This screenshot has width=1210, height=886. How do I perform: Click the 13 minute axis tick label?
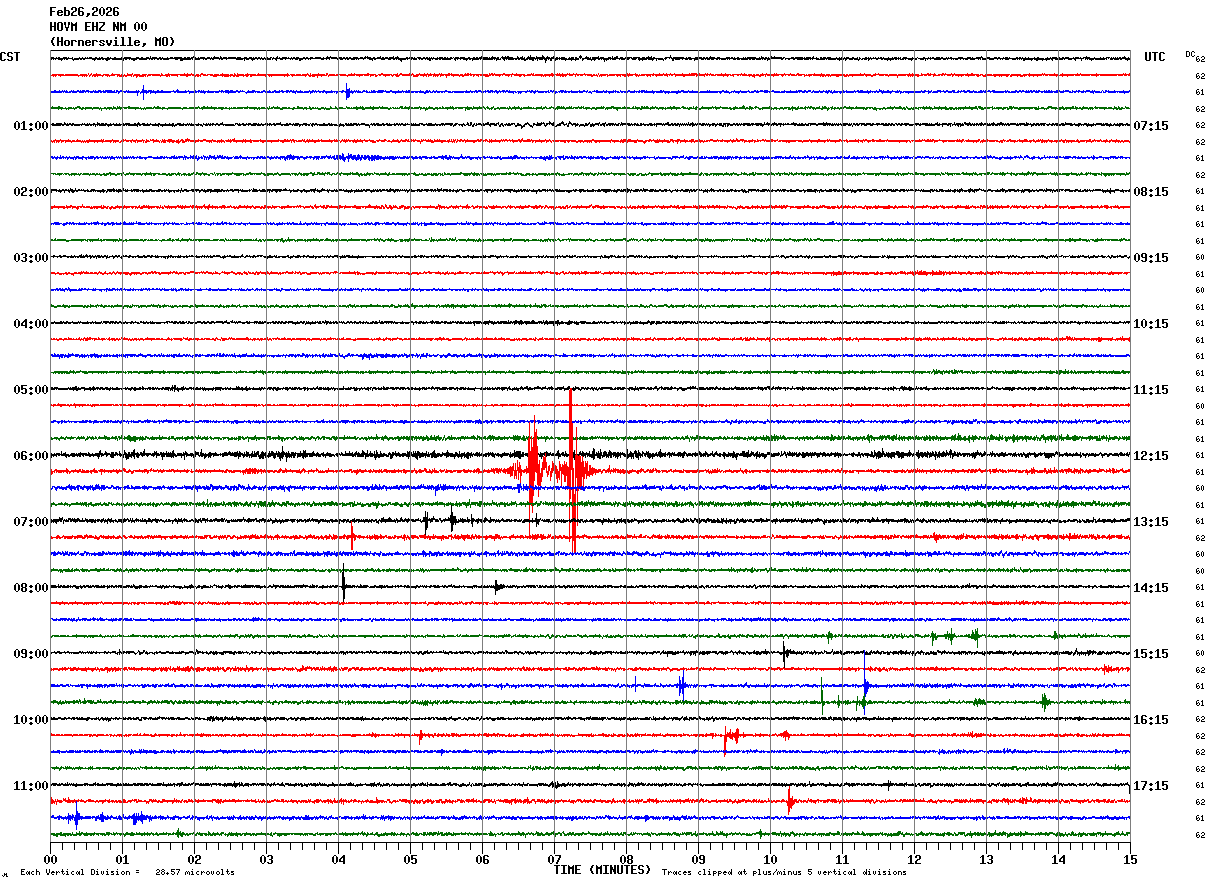[x=986, y=859]
